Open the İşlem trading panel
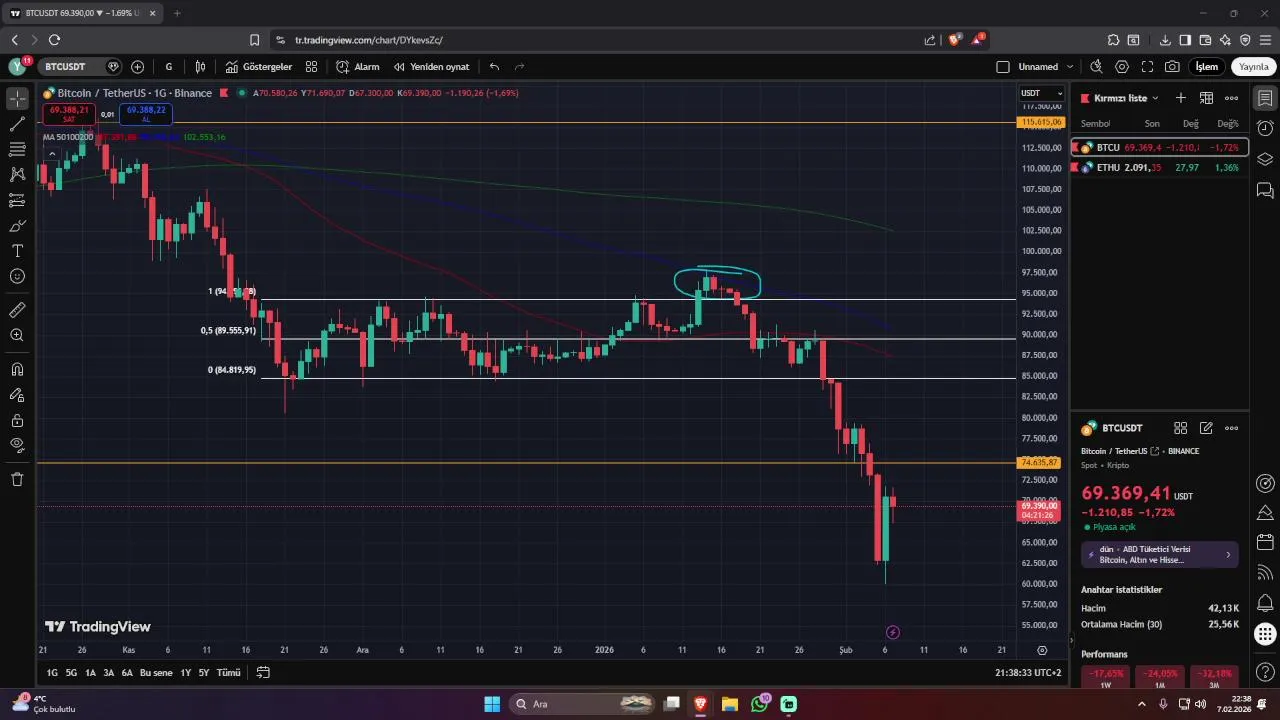The image size is (1280, 720). click(x=1207, y=67)
